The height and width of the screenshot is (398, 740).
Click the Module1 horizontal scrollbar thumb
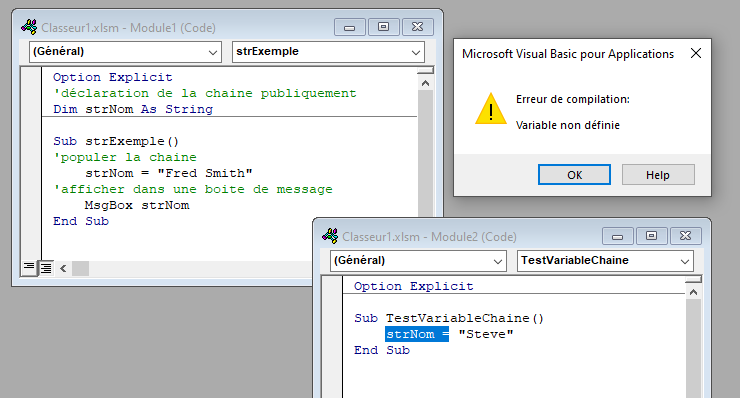(x=80, y=269)
